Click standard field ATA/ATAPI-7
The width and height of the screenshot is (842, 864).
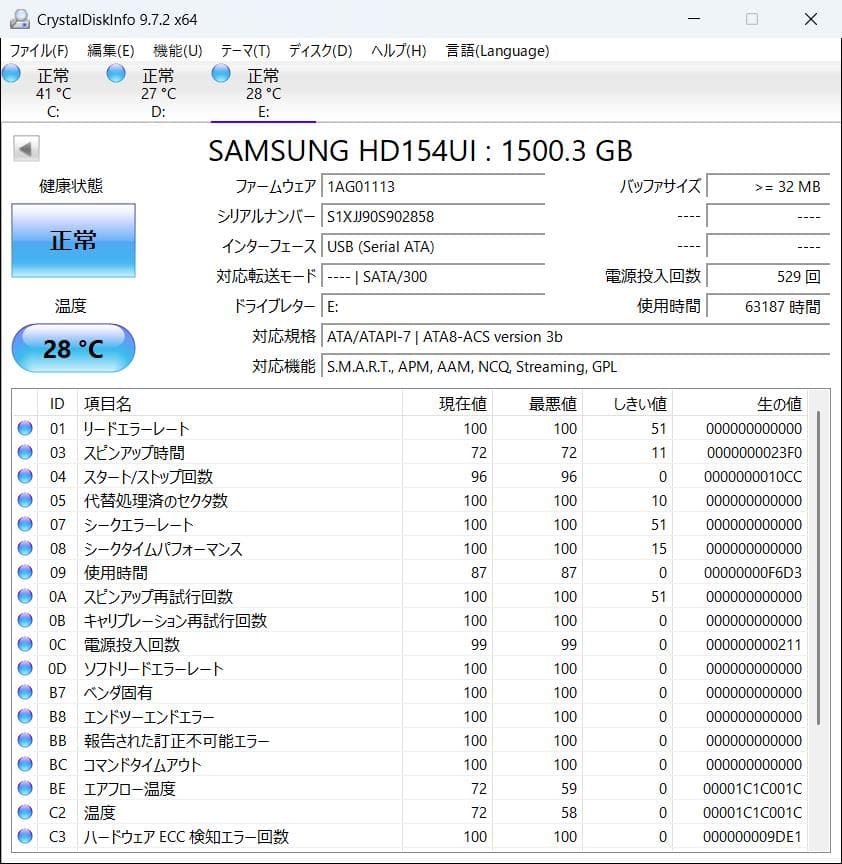575,337
